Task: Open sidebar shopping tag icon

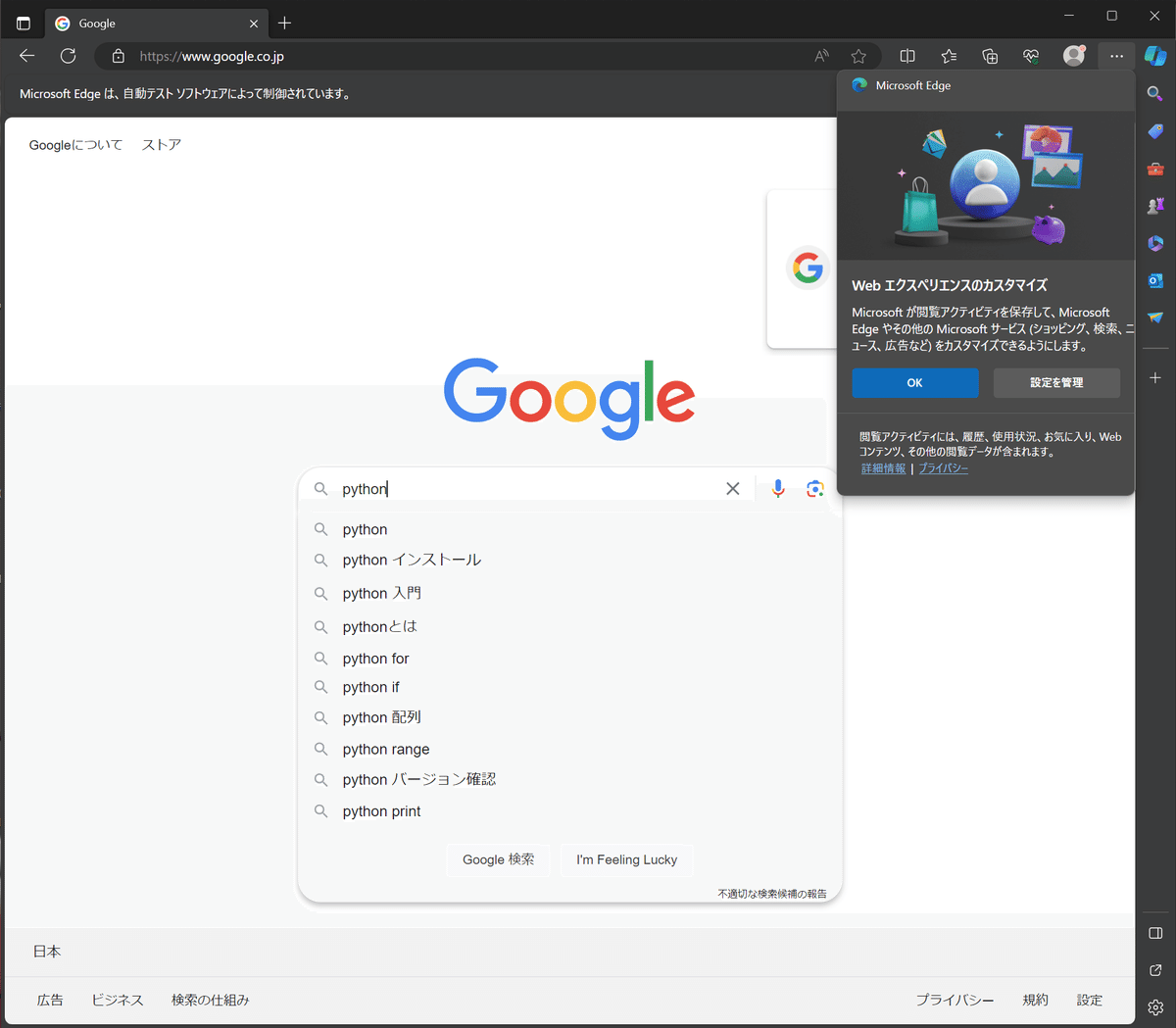Action: (x=1155, y=131)
